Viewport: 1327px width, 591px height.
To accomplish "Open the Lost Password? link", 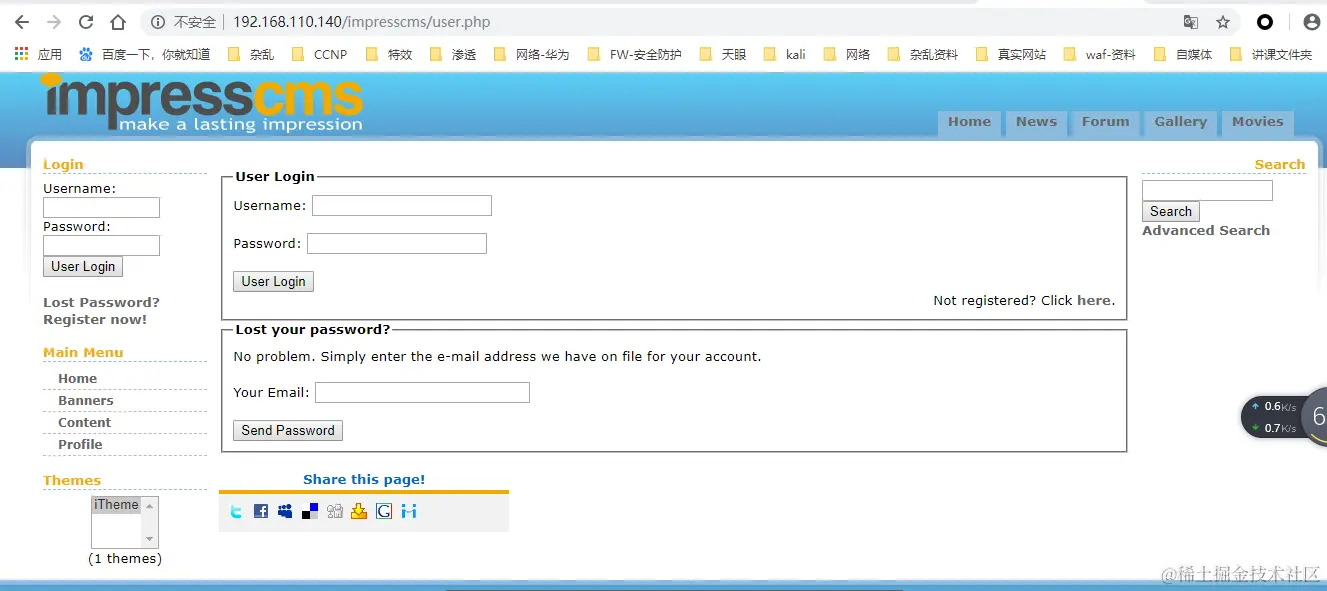I will click(101, 302).
